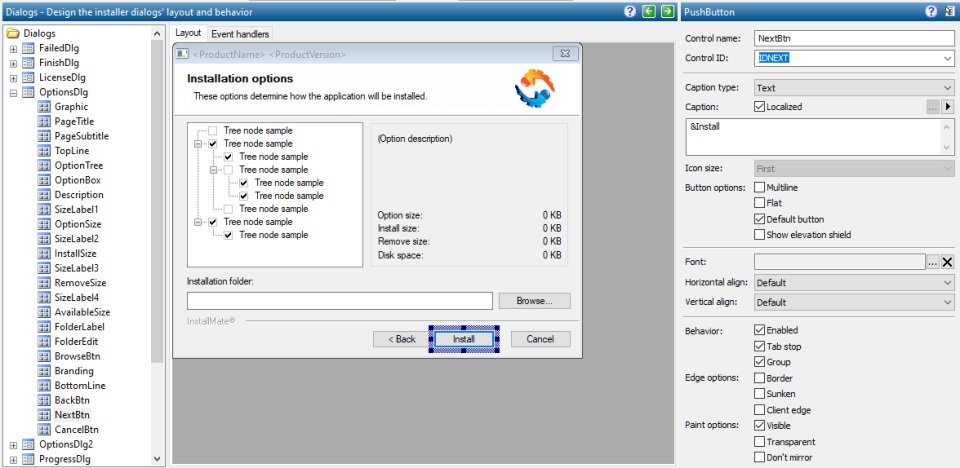Click the LicenseDlg dialog icon
This screenshot has height=468, width=960.
pos(28,77)
